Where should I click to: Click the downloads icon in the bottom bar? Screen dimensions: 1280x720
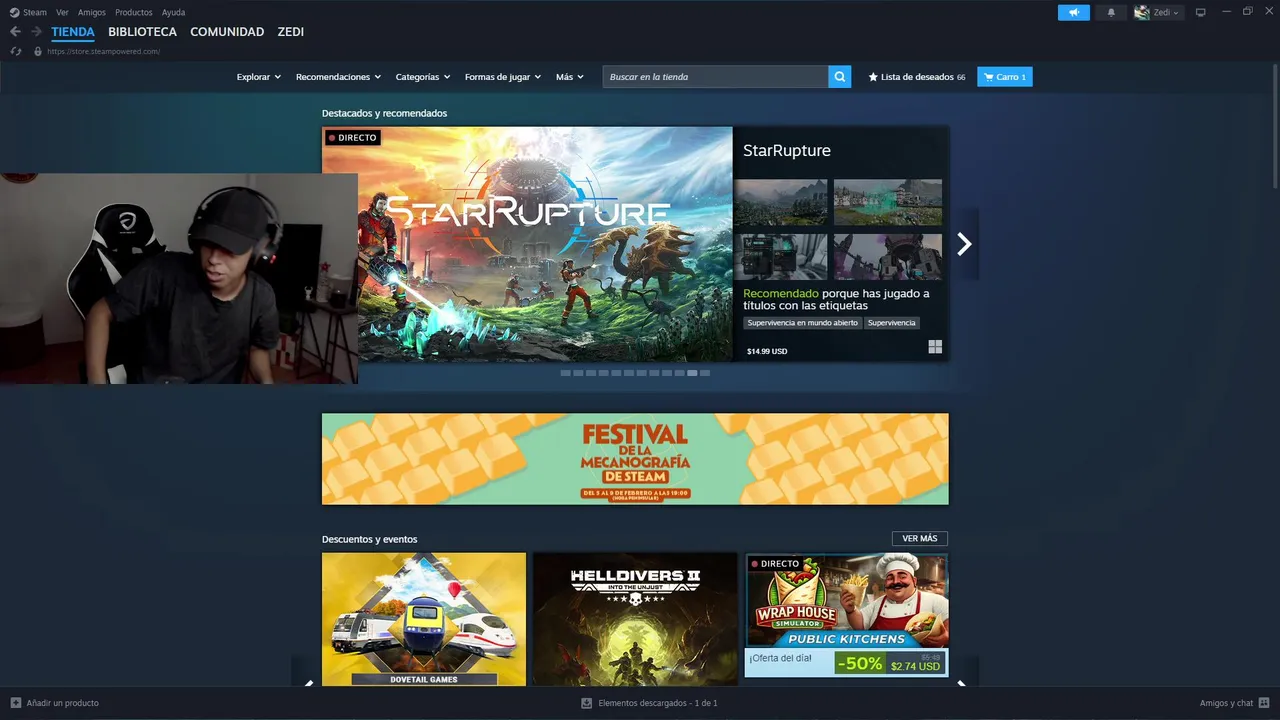click(x=587, y=703)
